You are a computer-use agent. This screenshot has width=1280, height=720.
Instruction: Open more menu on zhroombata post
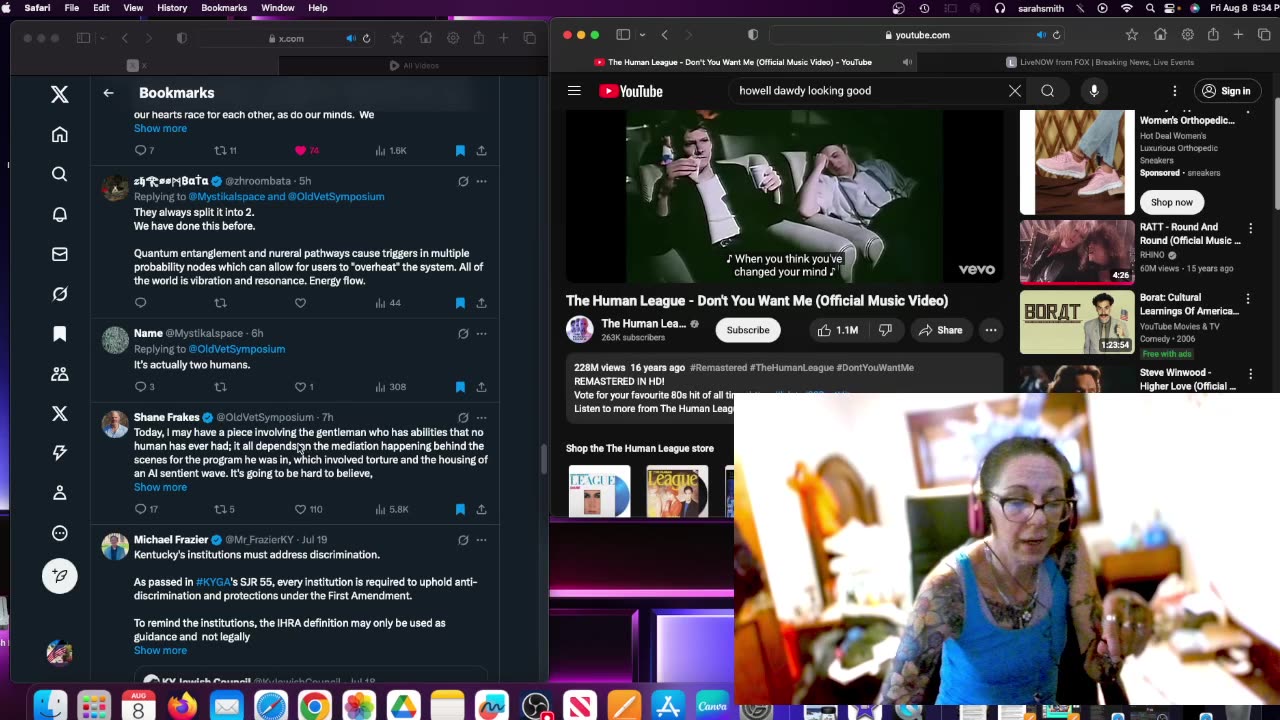point(481,181)
